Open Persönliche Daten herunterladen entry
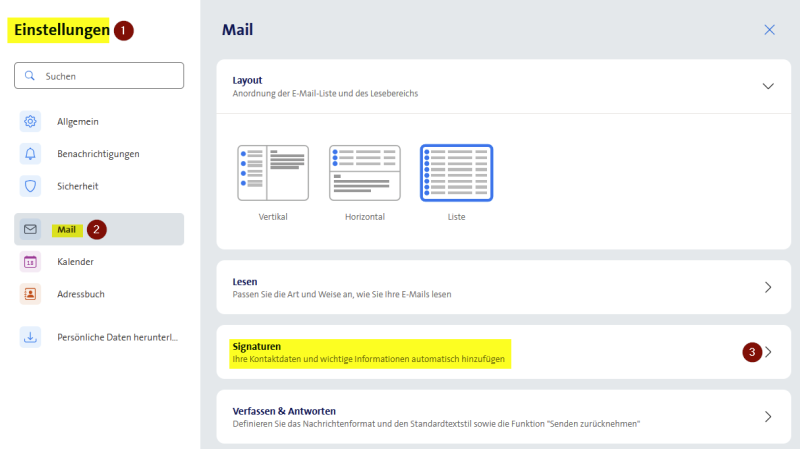The height and width of the screenshot is (449, 800). coord(117,338)
